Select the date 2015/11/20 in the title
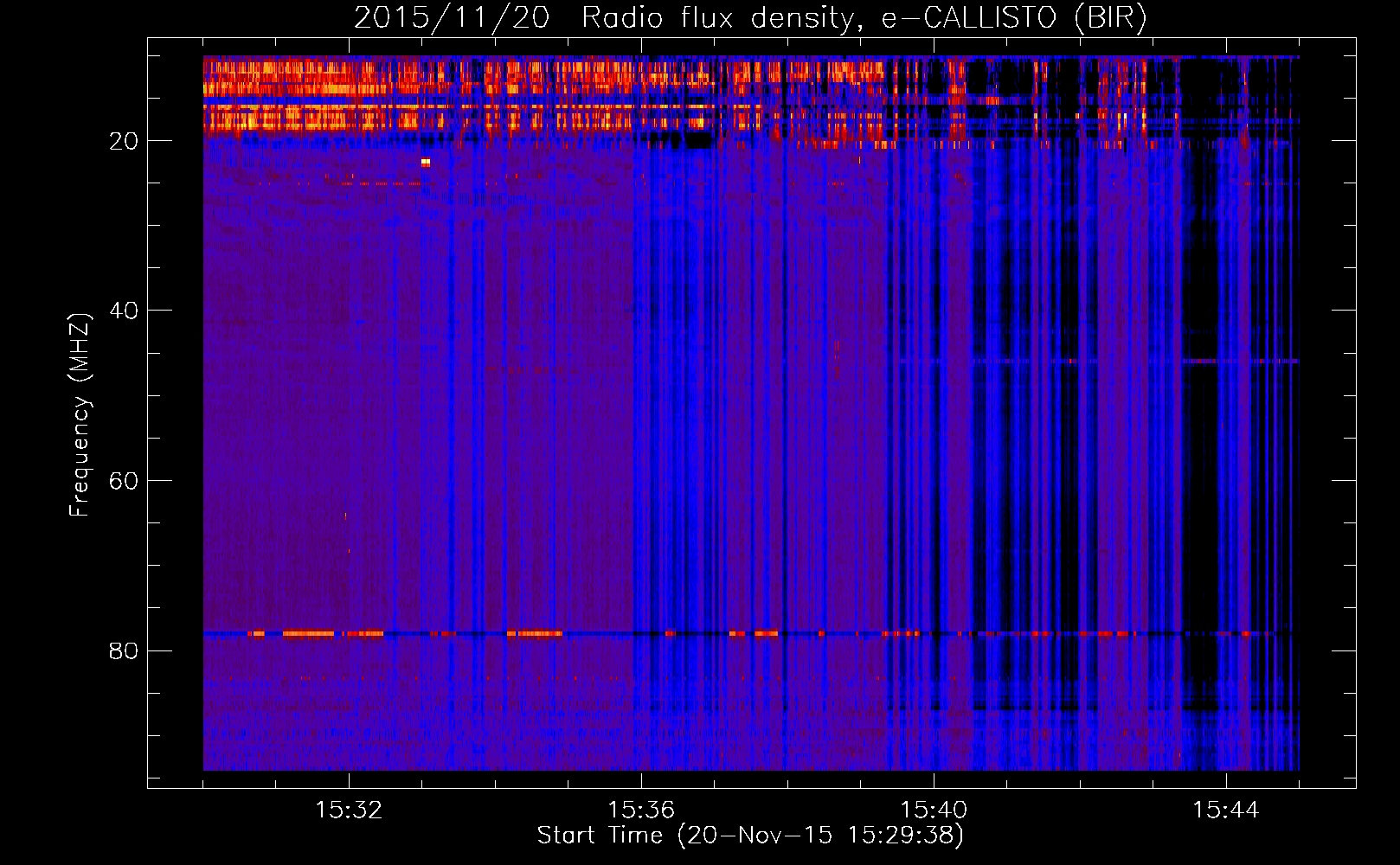This screenshot has height=865, width=1400. (x=451, y=17)
